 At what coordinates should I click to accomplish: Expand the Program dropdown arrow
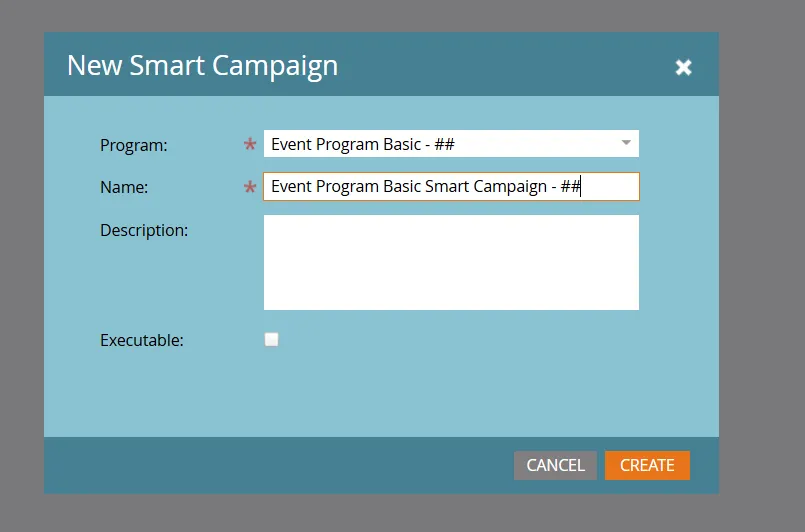pos(626,143)
